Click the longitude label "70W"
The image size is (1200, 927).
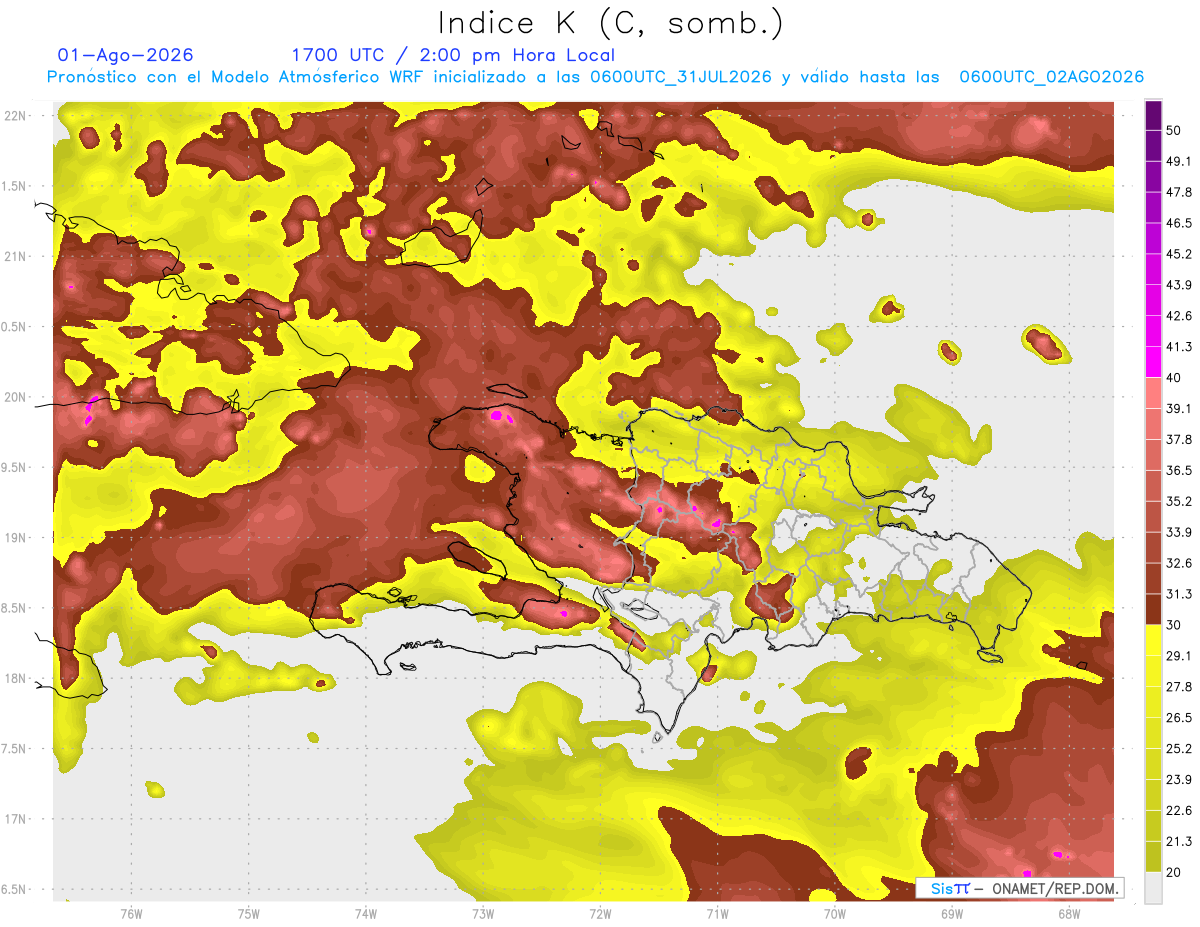coord(835,913)
